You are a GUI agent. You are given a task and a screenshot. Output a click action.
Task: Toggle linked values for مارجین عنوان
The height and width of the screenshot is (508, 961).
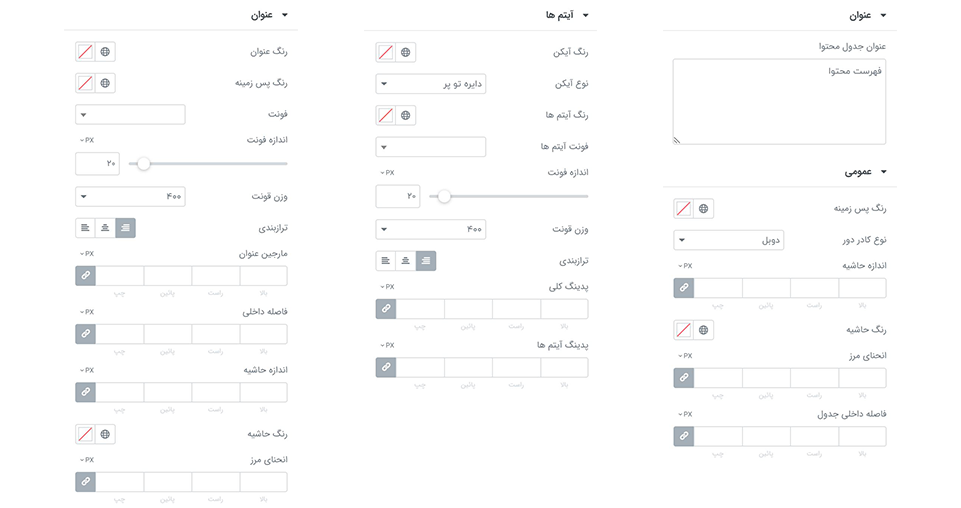tap(85, 276)
